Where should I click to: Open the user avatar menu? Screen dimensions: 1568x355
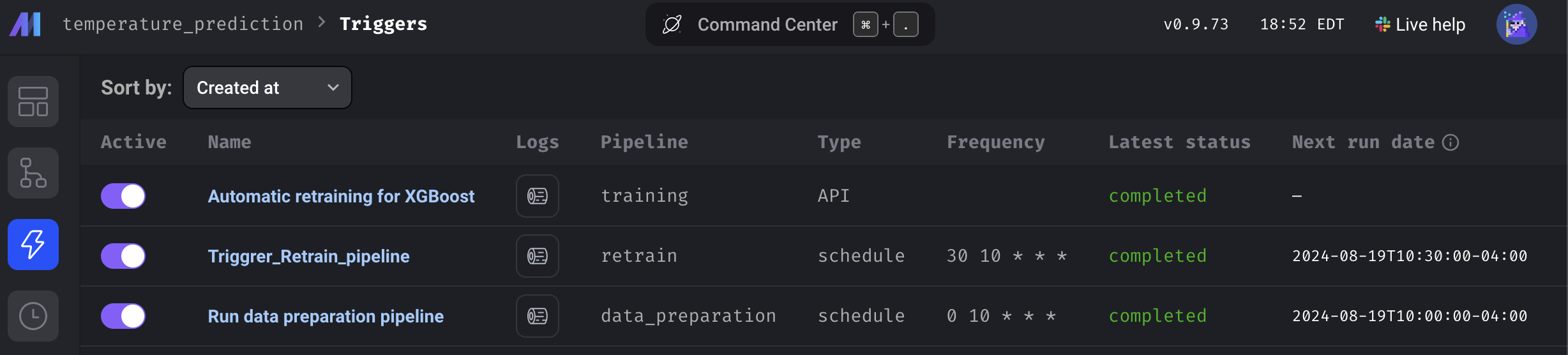pos(1516,24)
